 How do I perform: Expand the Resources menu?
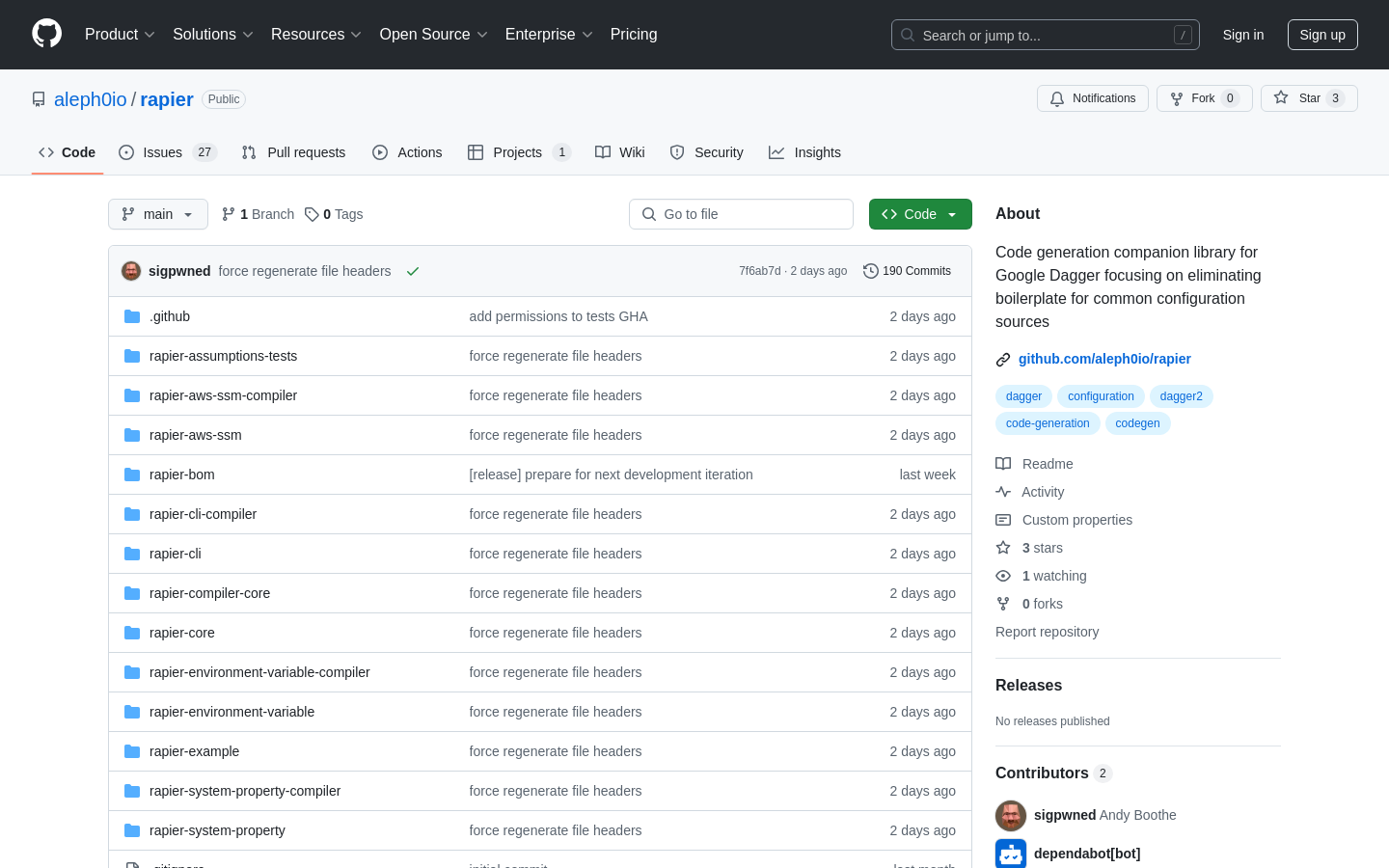(316, 35)
